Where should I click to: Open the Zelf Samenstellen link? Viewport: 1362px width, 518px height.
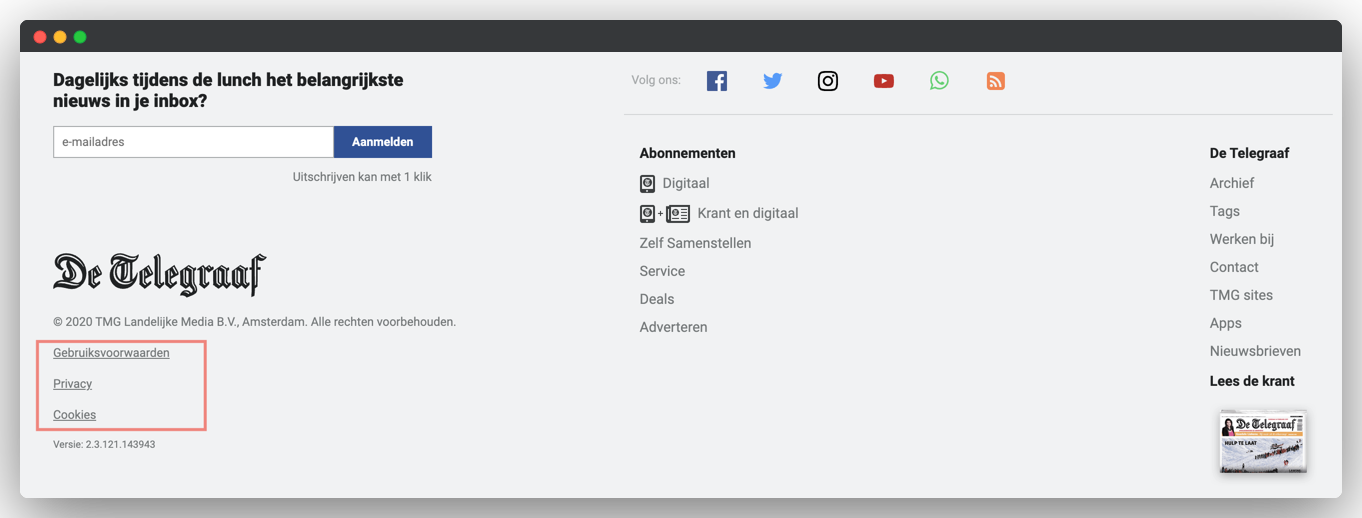pos(695,243)
